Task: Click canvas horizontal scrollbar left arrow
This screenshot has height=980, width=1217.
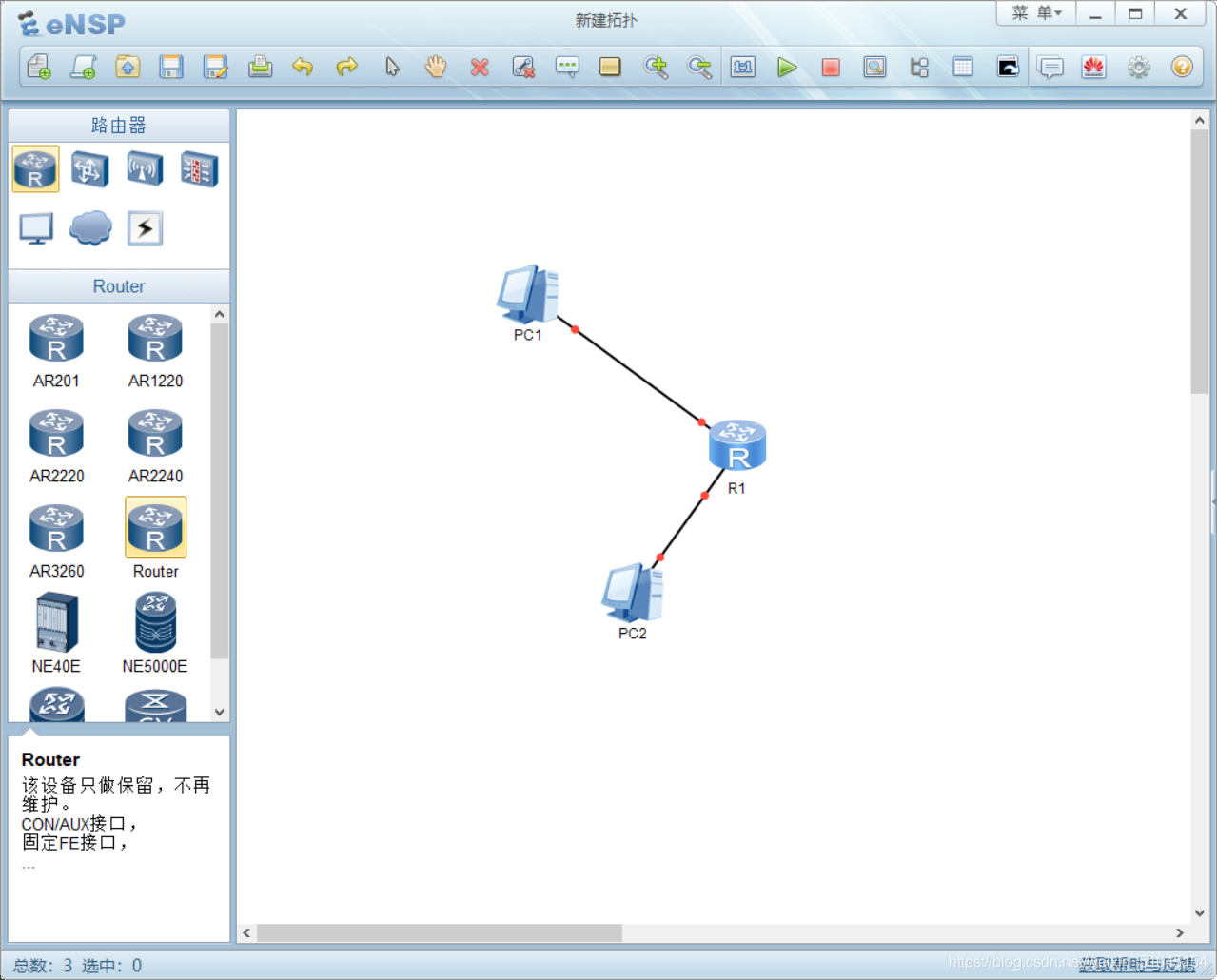Action: (246, 933)
